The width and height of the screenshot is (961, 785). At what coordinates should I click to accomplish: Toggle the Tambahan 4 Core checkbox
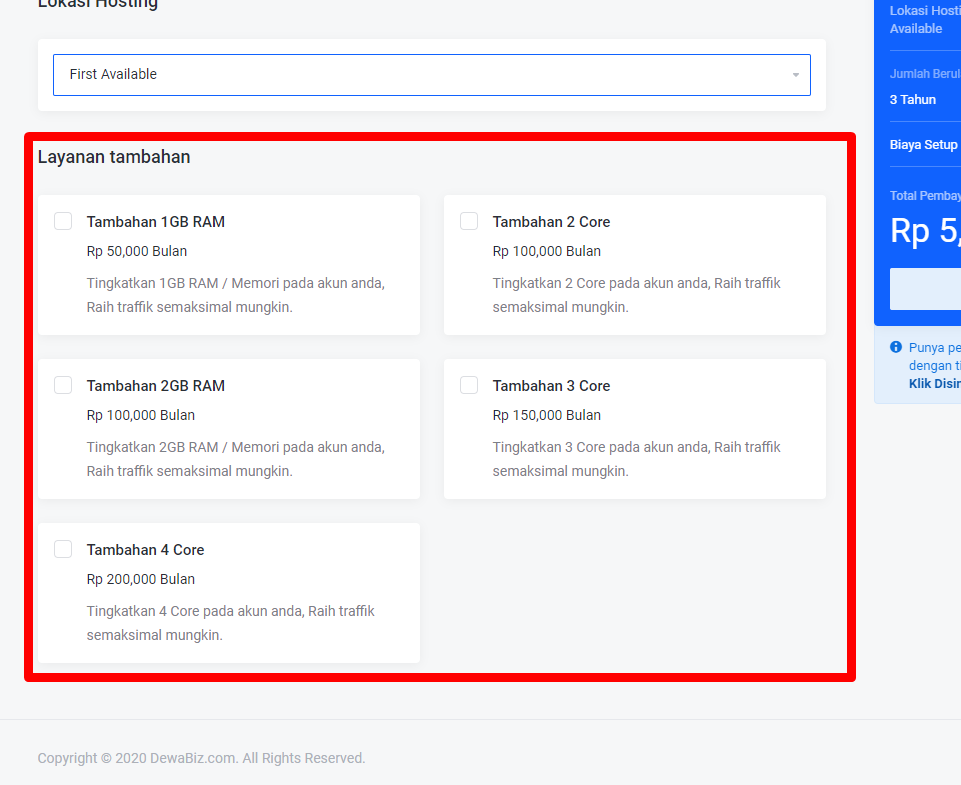(63, 549)
